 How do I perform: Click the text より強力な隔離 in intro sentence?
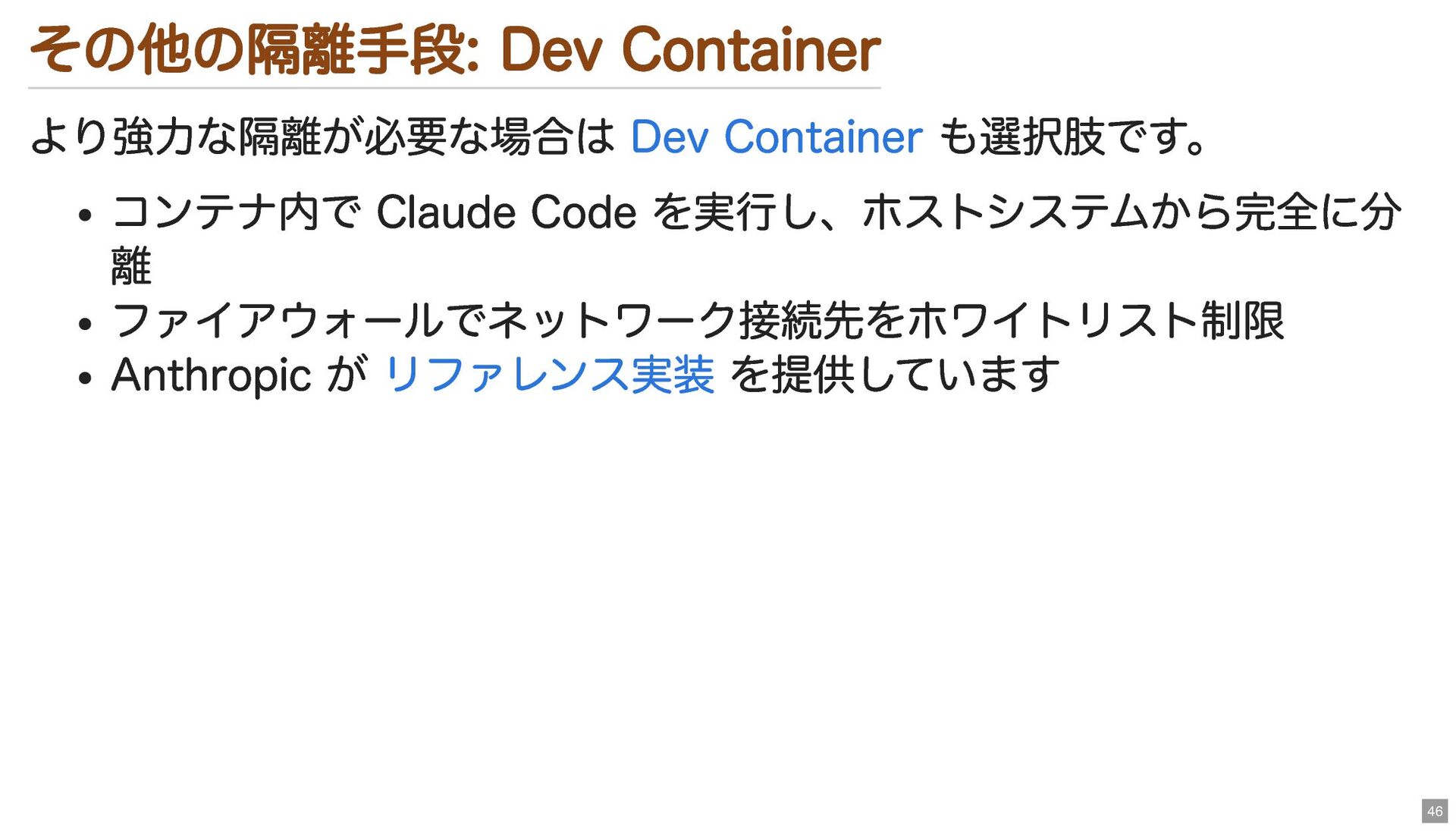pyautogui.click(x=176, y=137)
